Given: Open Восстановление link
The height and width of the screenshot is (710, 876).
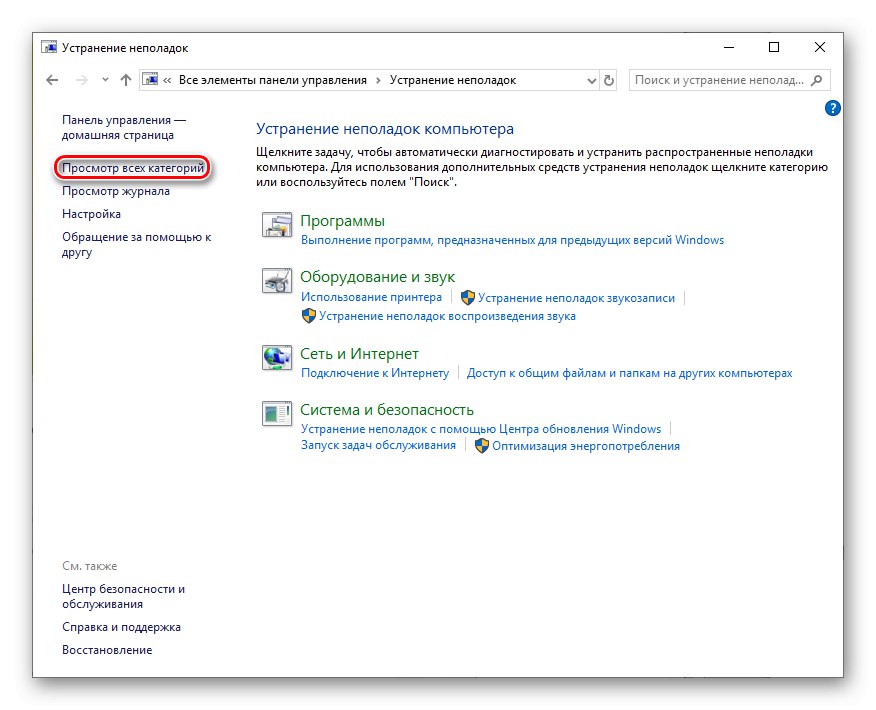Looking at the screenshot, I should (107, 650).
